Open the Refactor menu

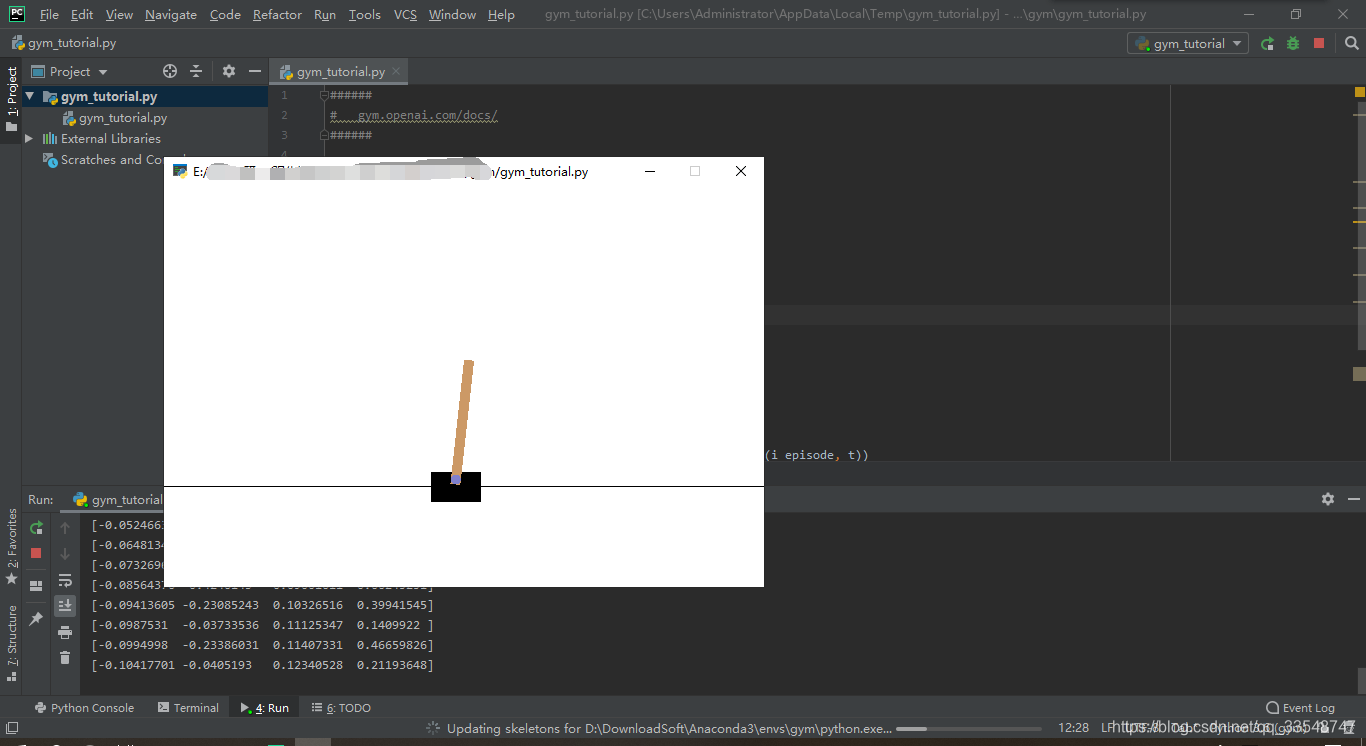[277, 14]
